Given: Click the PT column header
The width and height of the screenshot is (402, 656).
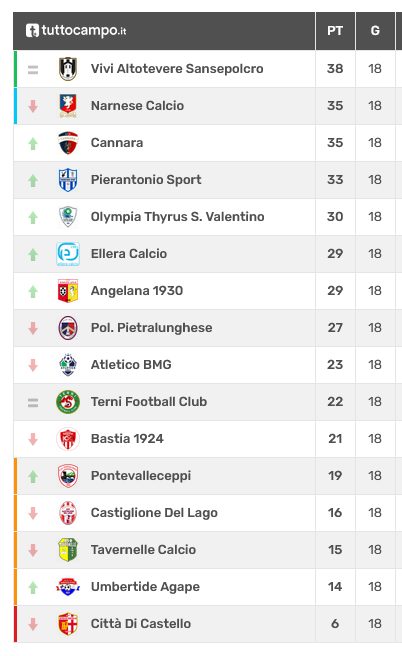Looking at the screenshot, I should (335, 31).
